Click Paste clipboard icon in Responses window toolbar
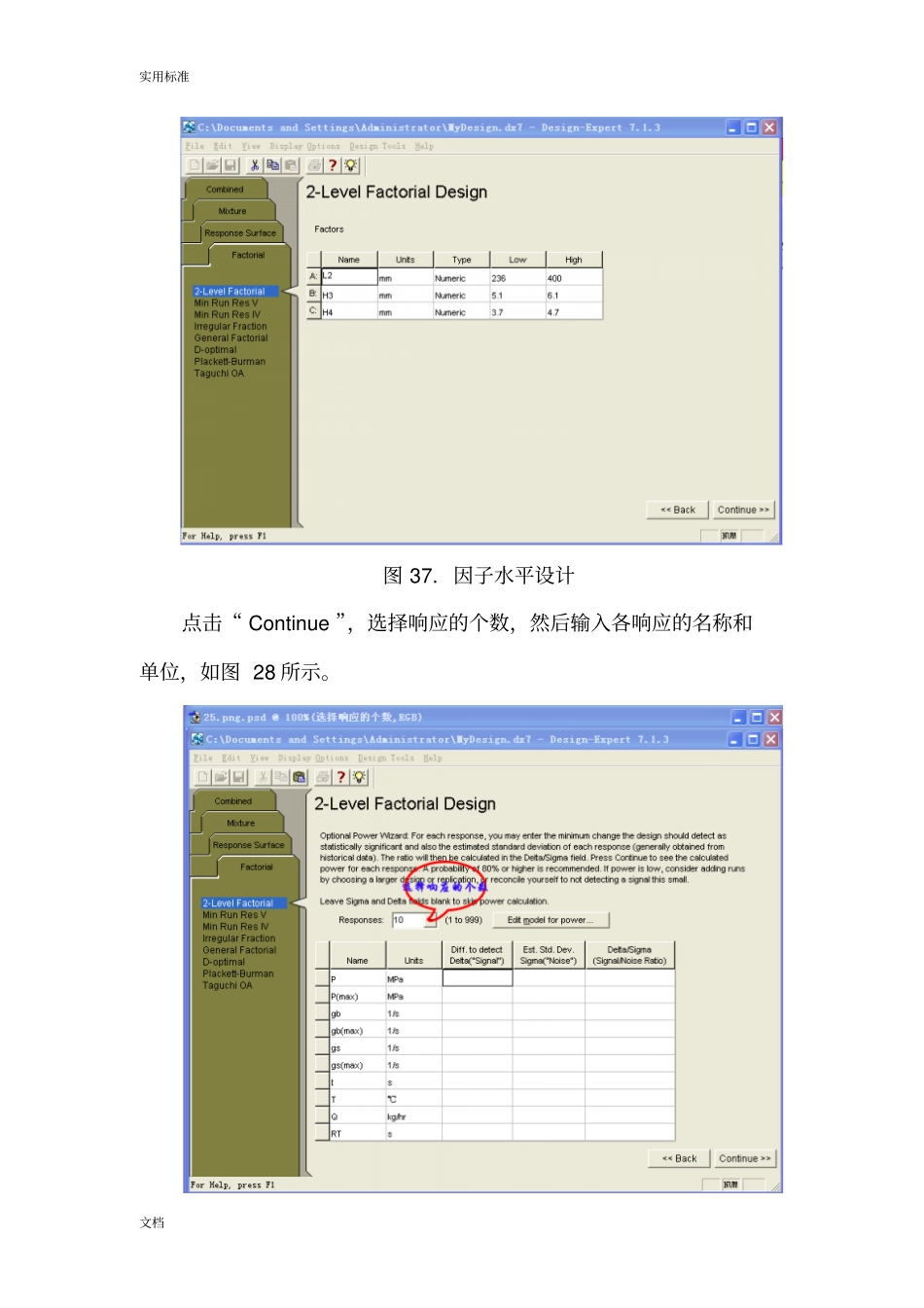The width and height of the screenshot is (924, 1308). [299, 777]
